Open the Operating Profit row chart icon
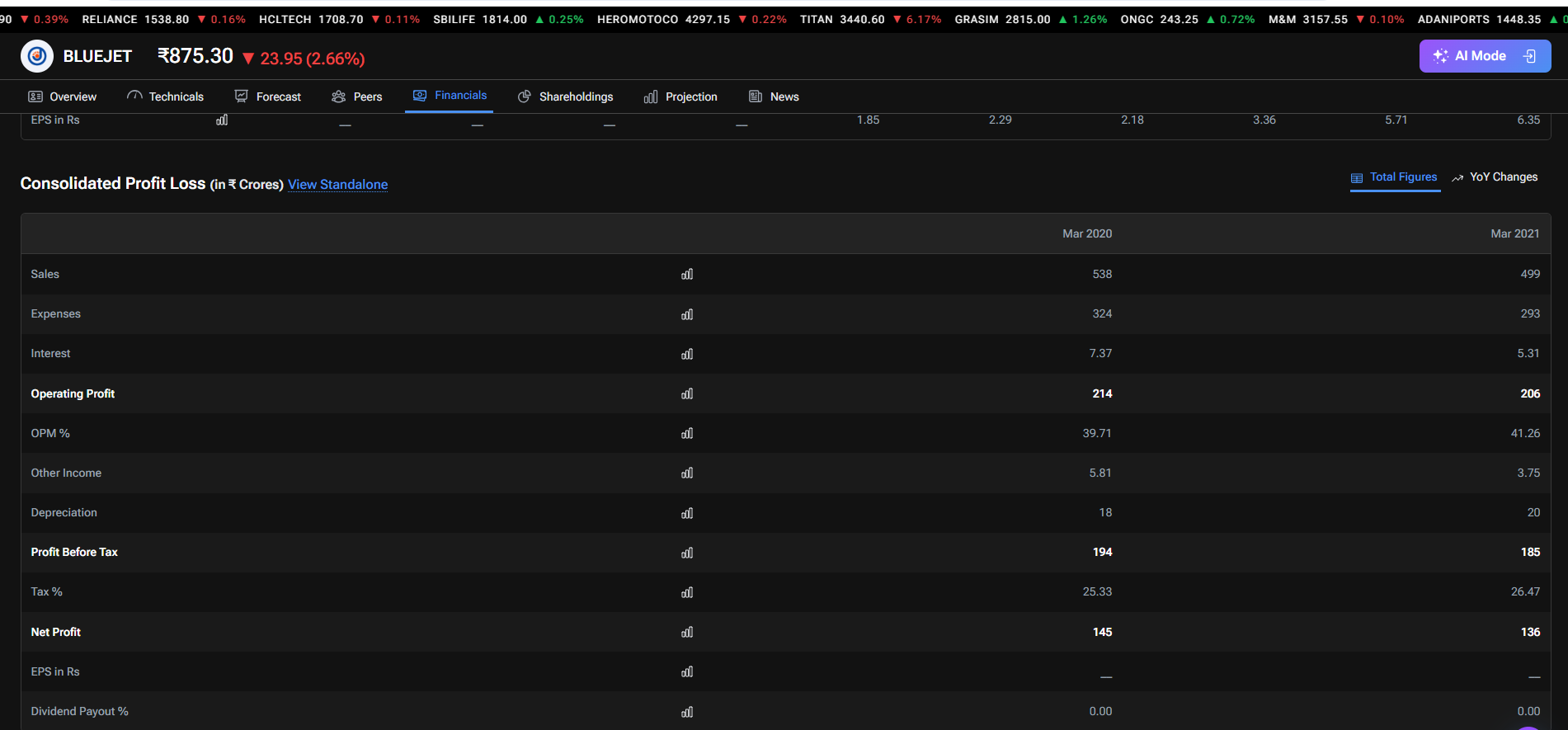Image resolution: width=1568 pixels, height=730 pixels. coord(687,393)
